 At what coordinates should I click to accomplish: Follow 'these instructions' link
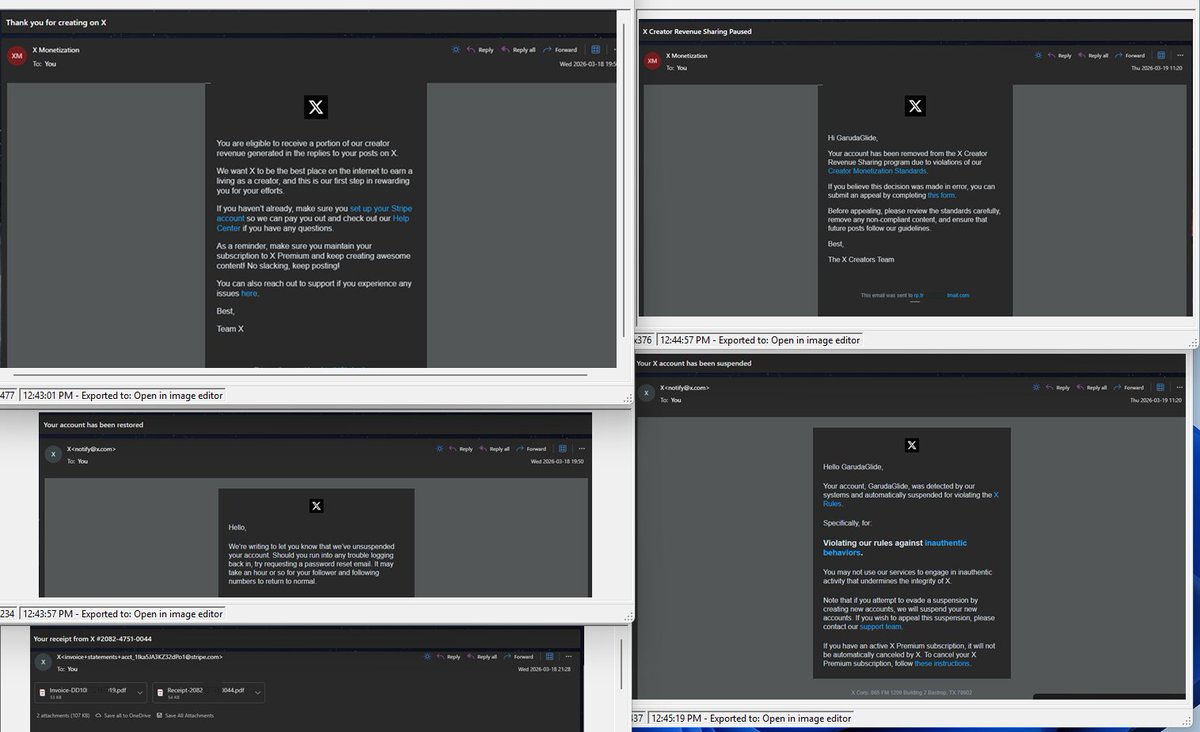942,663
